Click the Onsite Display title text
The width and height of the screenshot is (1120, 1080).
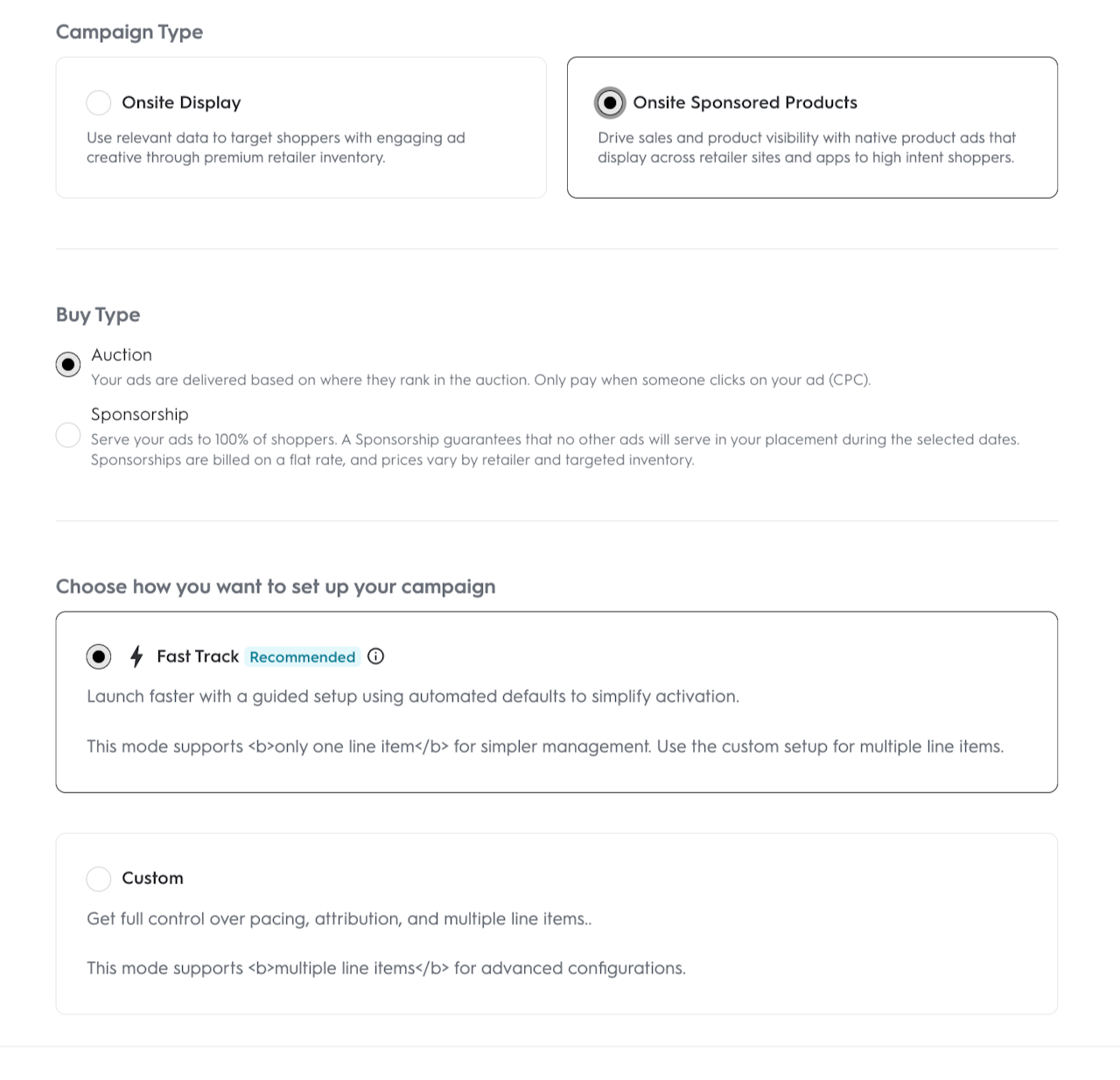[181, 102]
